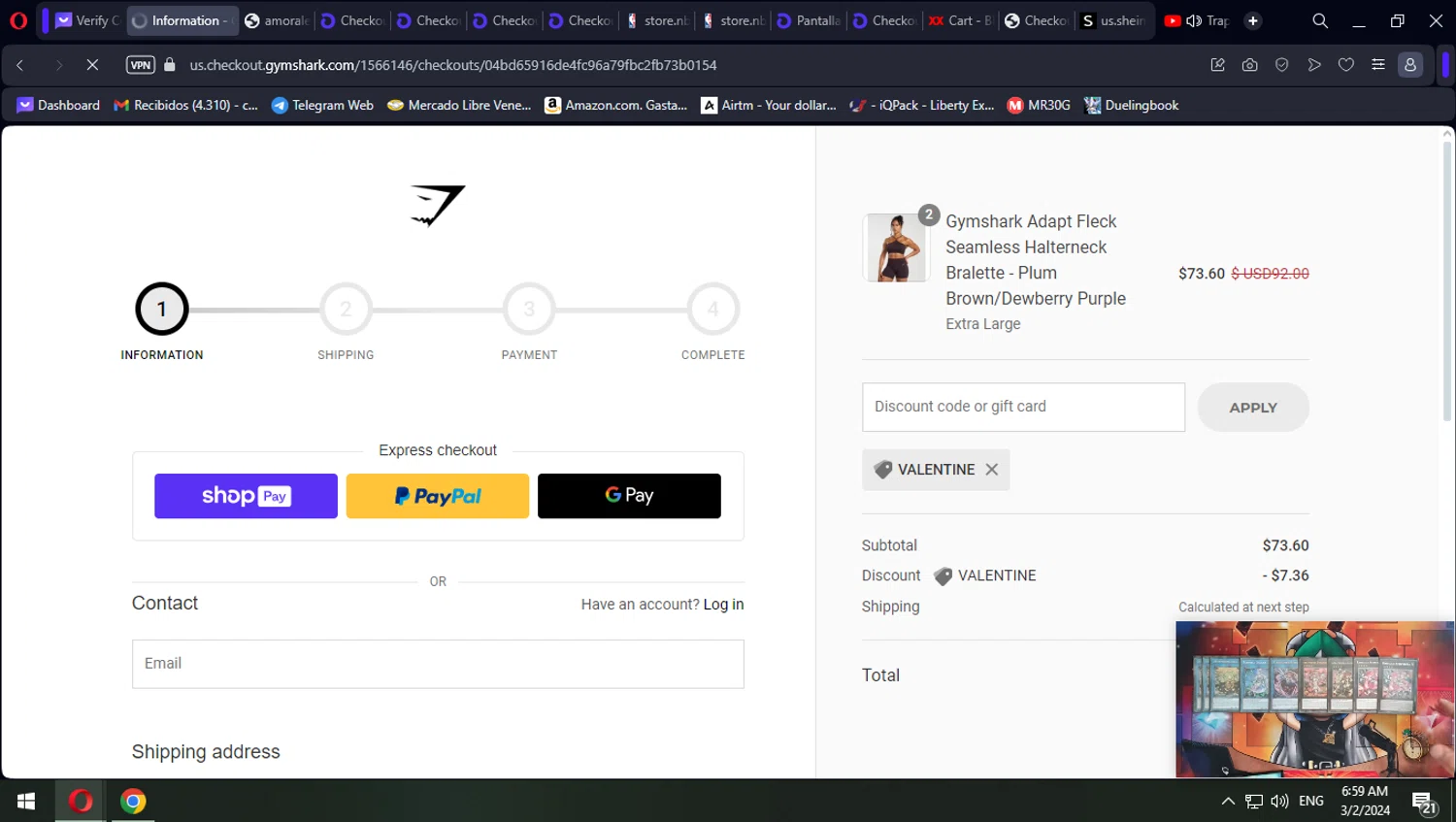The image size is (1456, 822).
Task: Switch to the amorale tab
Action: [x=277, y=20]
